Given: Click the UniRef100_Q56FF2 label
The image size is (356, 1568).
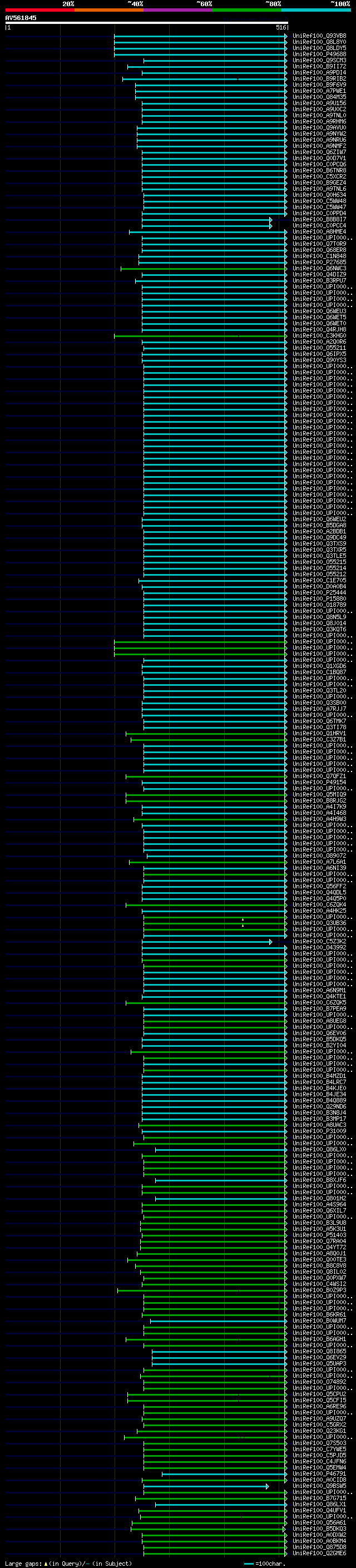Looking at the screenshot, I should coord(319,886).
